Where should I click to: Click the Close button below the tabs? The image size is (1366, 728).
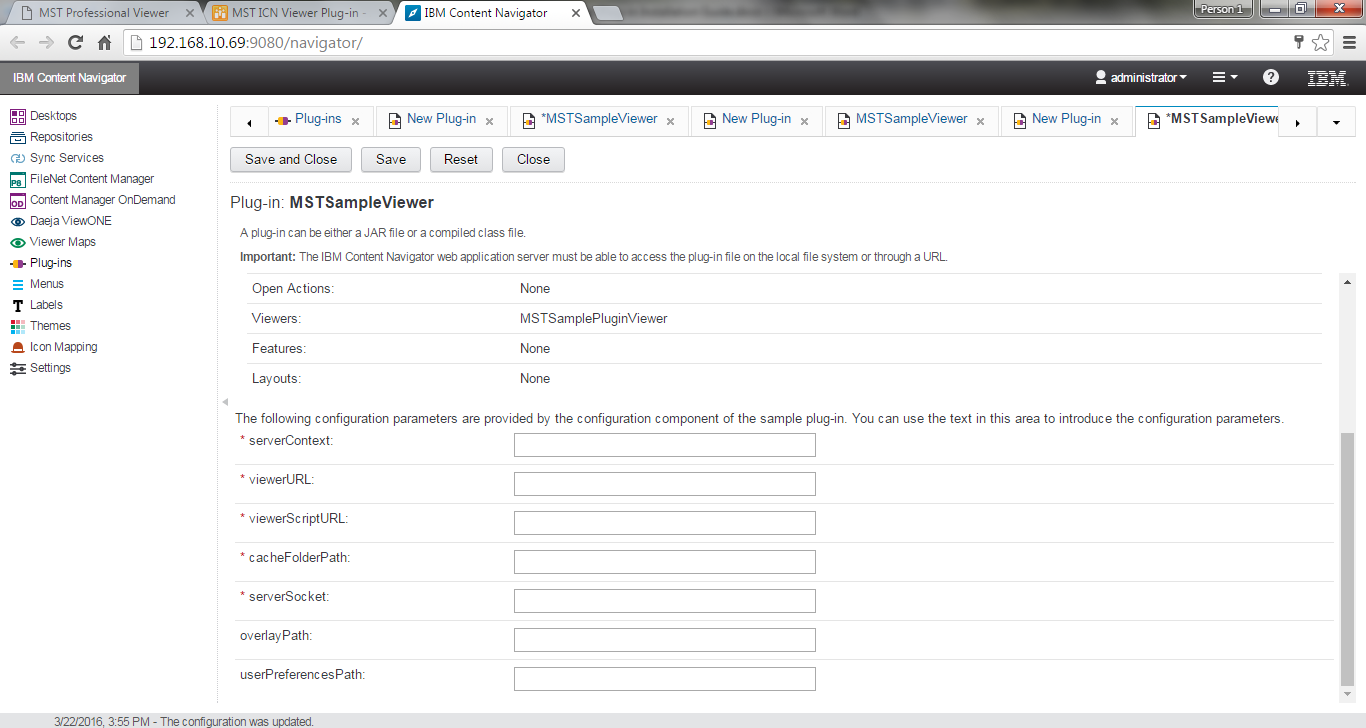[533, 159]
